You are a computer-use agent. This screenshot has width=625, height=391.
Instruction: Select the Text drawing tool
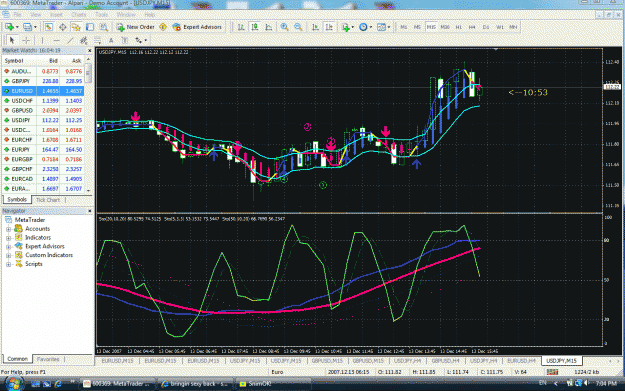pos(111,40)
